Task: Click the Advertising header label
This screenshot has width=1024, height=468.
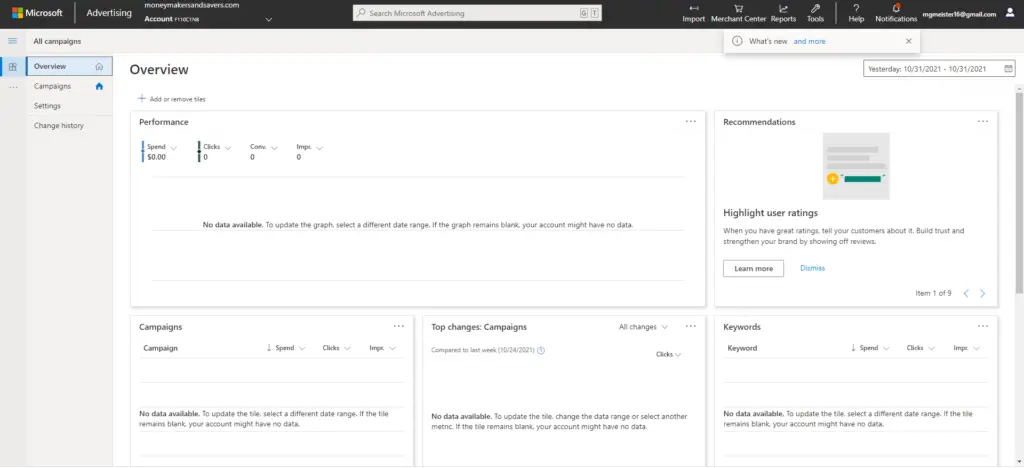Action: (x=108, y=13)
